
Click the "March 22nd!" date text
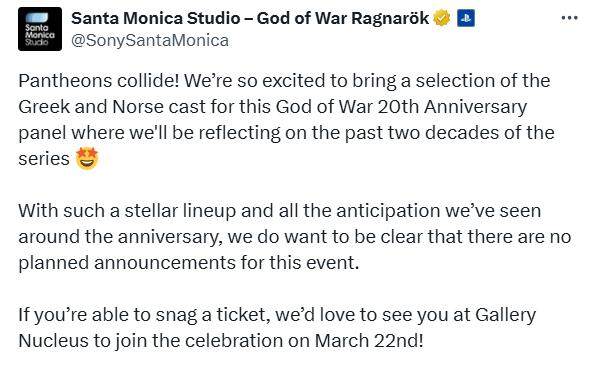[369, 341]
